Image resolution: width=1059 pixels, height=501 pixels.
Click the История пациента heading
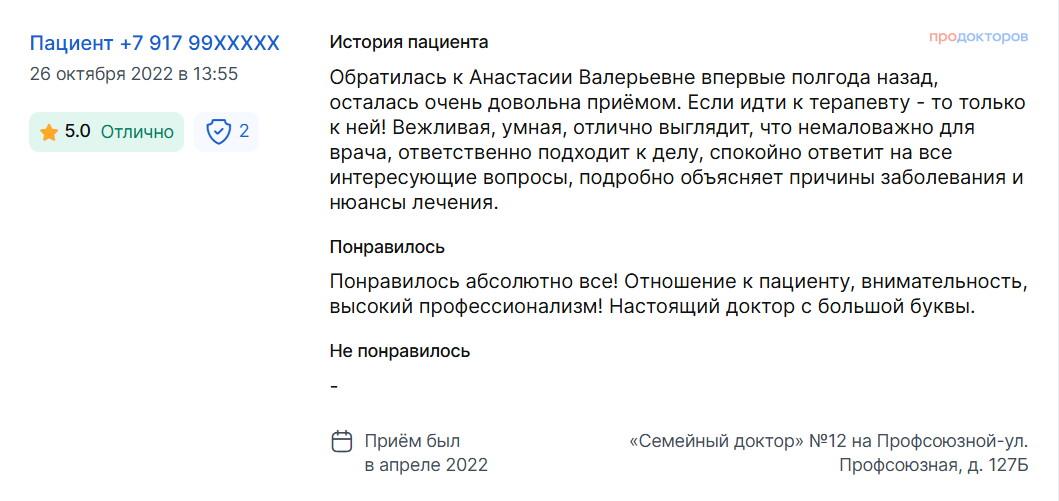tap(409, 43)
